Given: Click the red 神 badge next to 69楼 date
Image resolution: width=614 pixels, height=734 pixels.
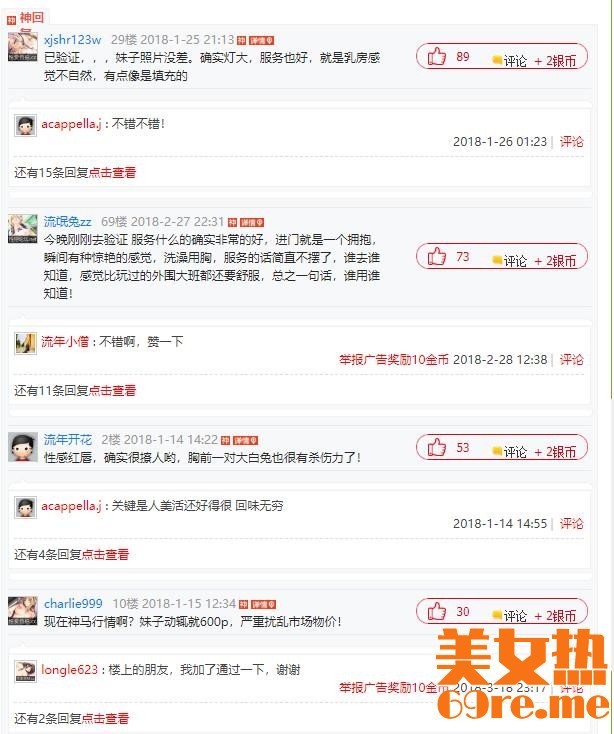Looking at the screenshot, I should [233, 222].
